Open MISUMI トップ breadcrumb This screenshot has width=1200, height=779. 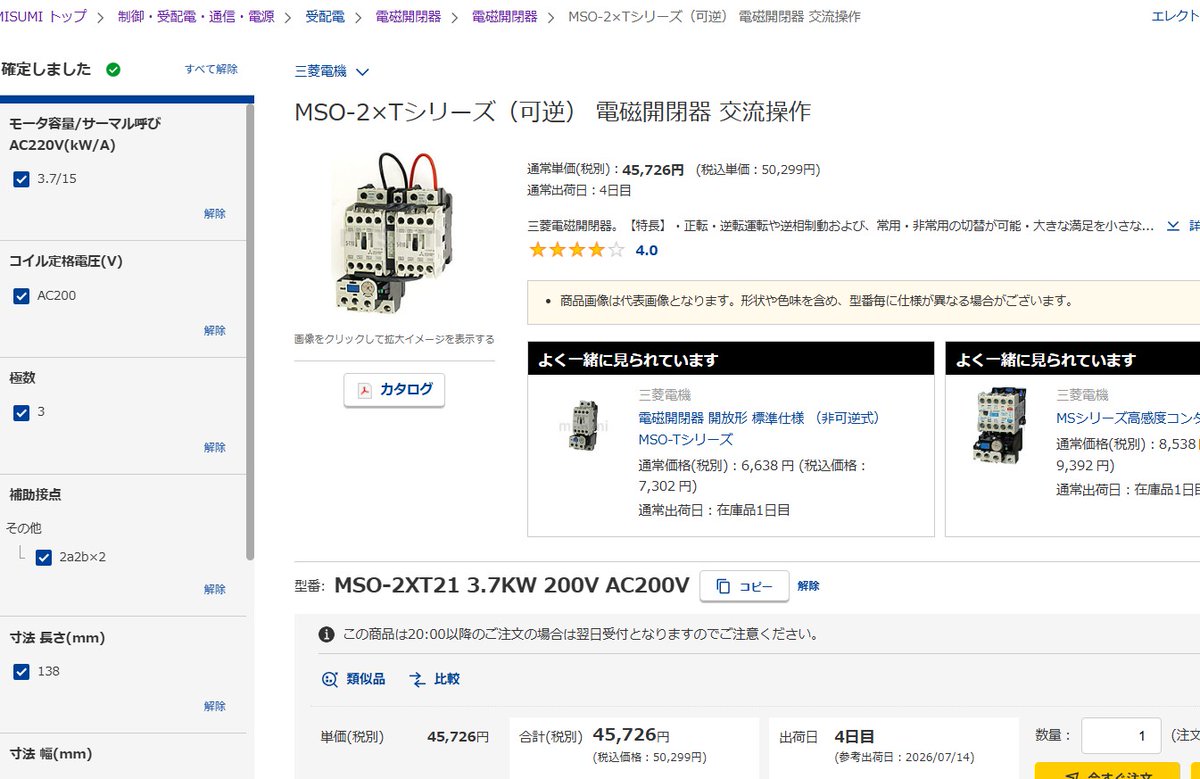tap(42, 17)
